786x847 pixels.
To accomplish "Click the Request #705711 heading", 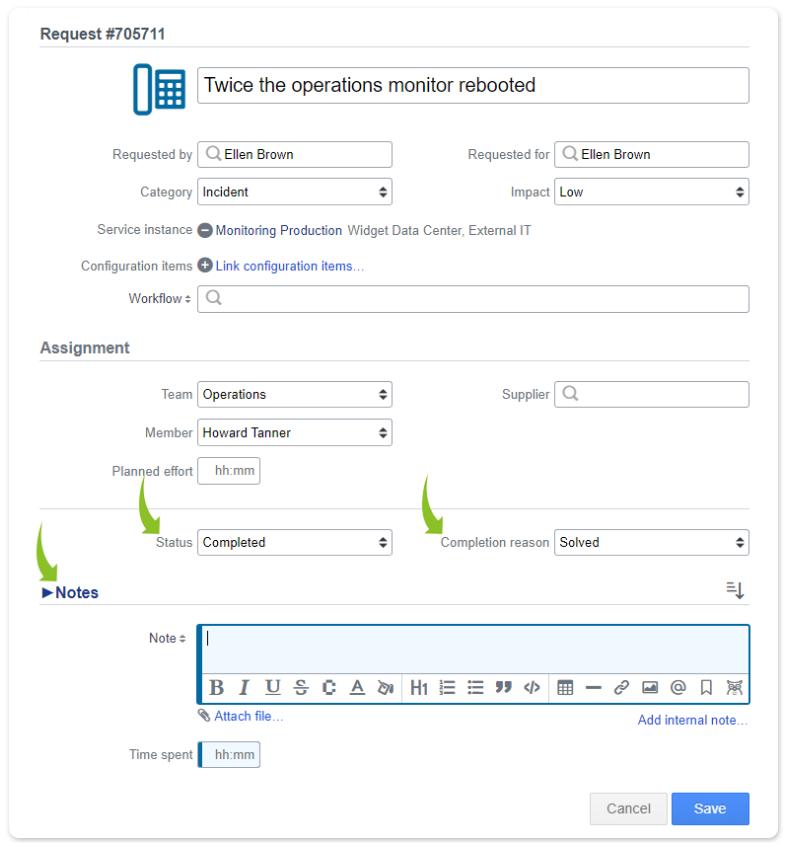I will 103,34.
